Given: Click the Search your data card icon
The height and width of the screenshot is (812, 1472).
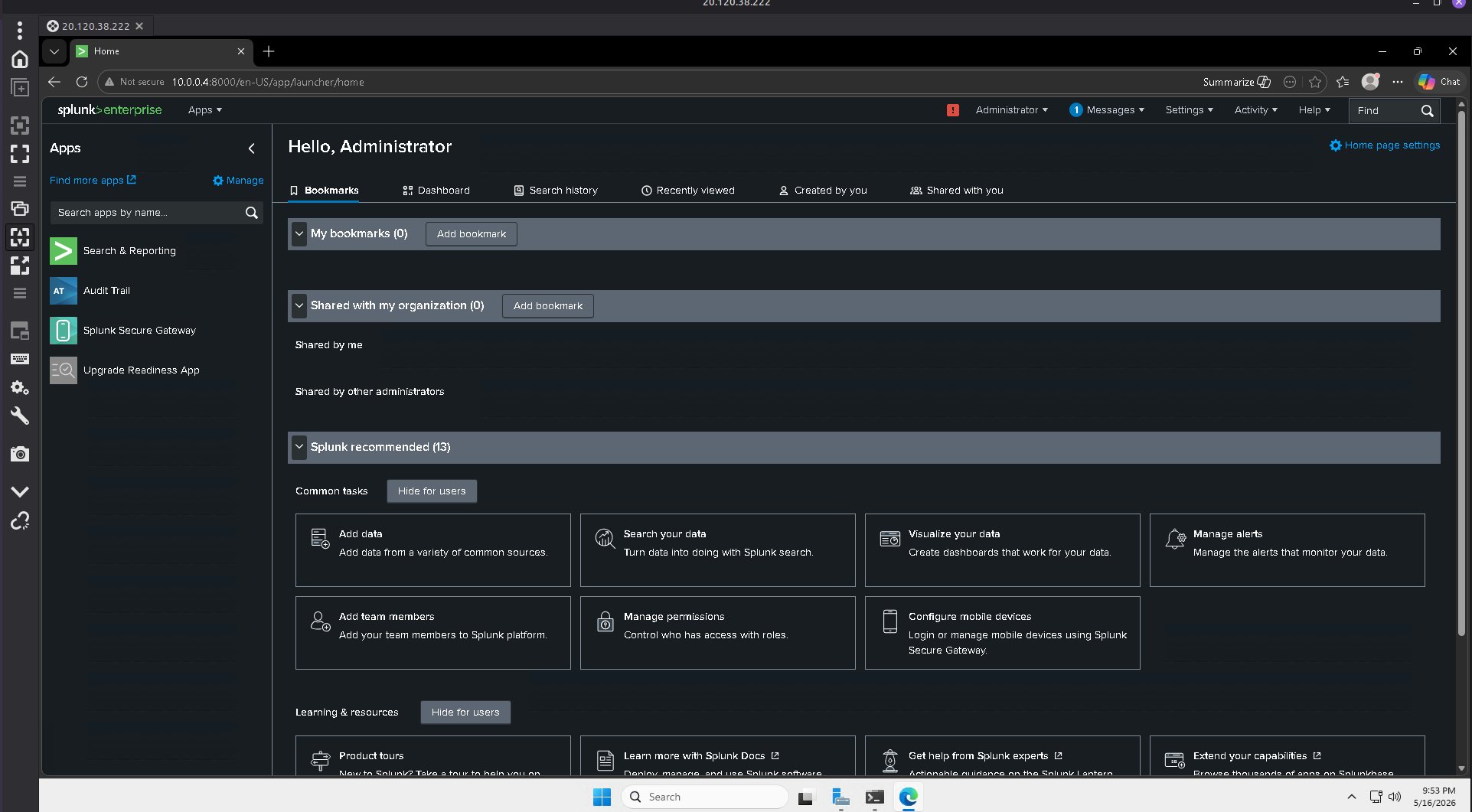Looking at the screenshot, I should [605, 539].
